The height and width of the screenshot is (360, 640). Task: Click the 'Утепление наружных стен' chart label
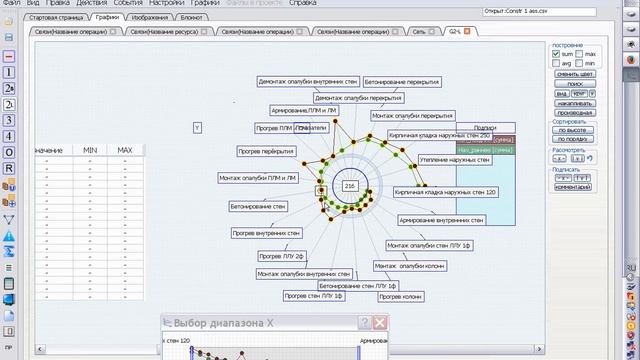(455, 160)
